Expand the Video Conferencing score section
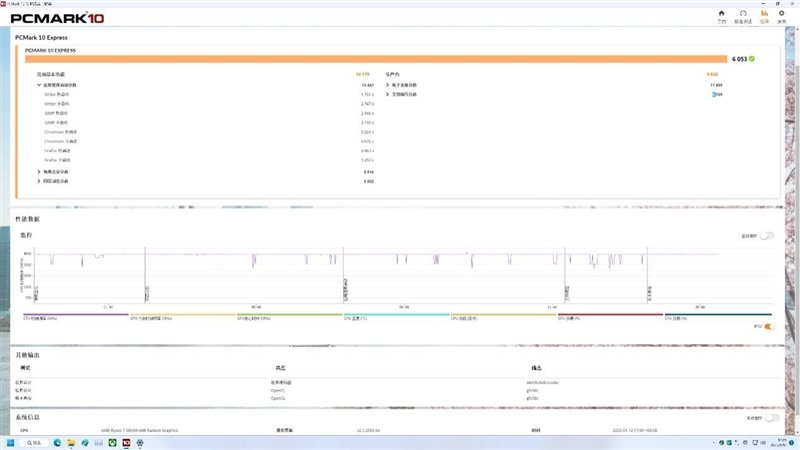Viewport: 800px width, 450px height. click(x=39, y=172)
